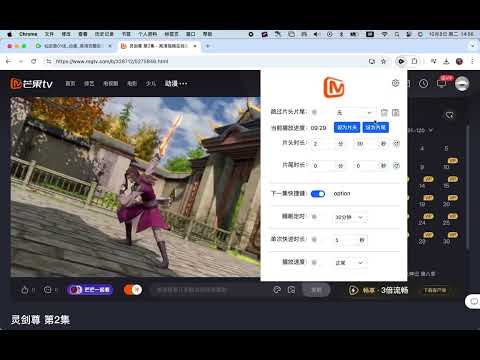Expand the episode range dropdown 91-120
Viewport: 480px width, 360px height.
coord(421,130)
